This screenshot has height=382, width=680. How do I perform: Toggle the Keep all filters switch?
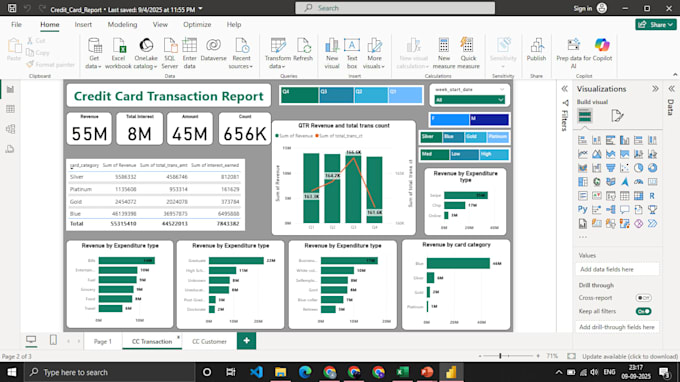coord(643,311)
